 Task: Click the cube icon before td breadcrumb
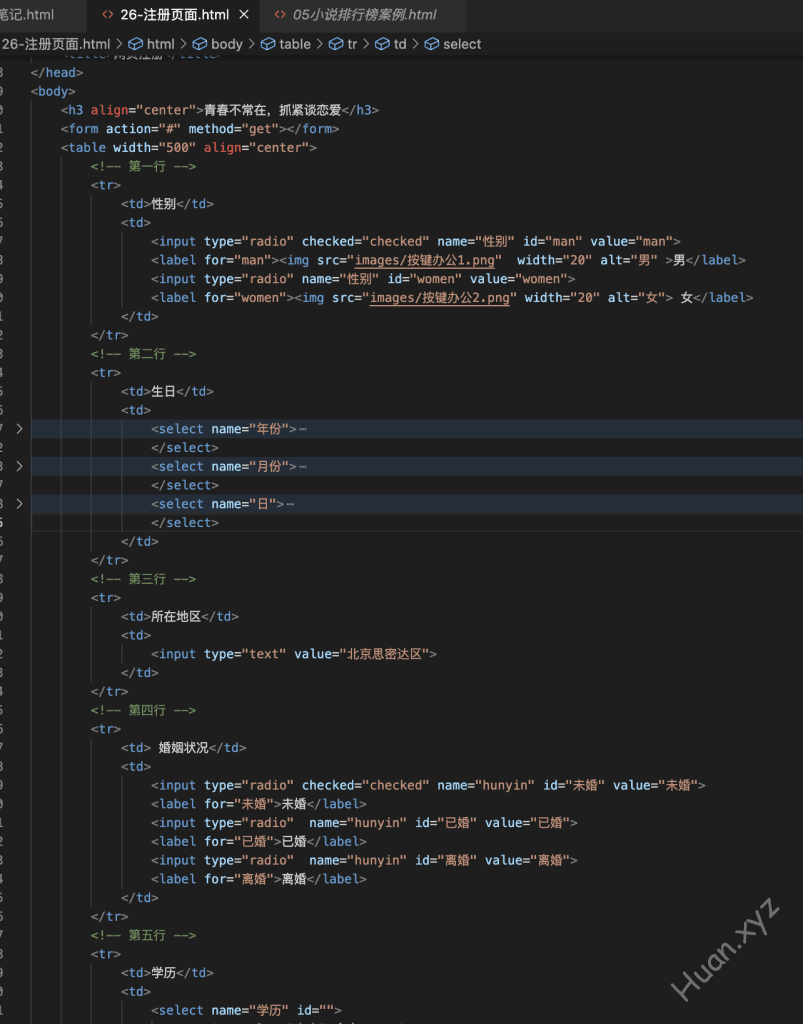point(382,44)
